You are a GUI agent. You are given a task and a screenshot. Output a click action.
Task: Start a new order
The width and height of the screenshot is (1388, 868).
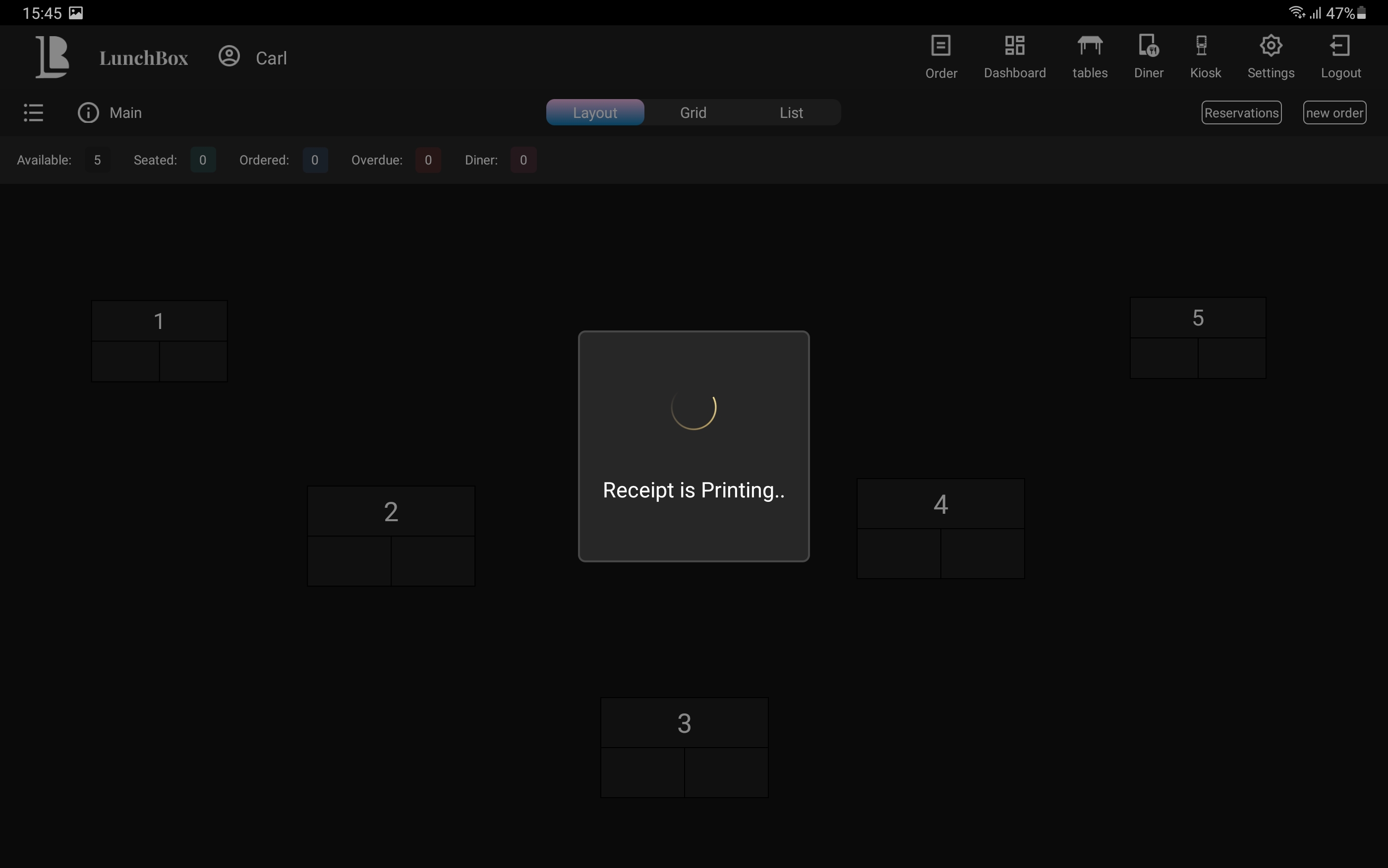click(x=1334, y=112)
